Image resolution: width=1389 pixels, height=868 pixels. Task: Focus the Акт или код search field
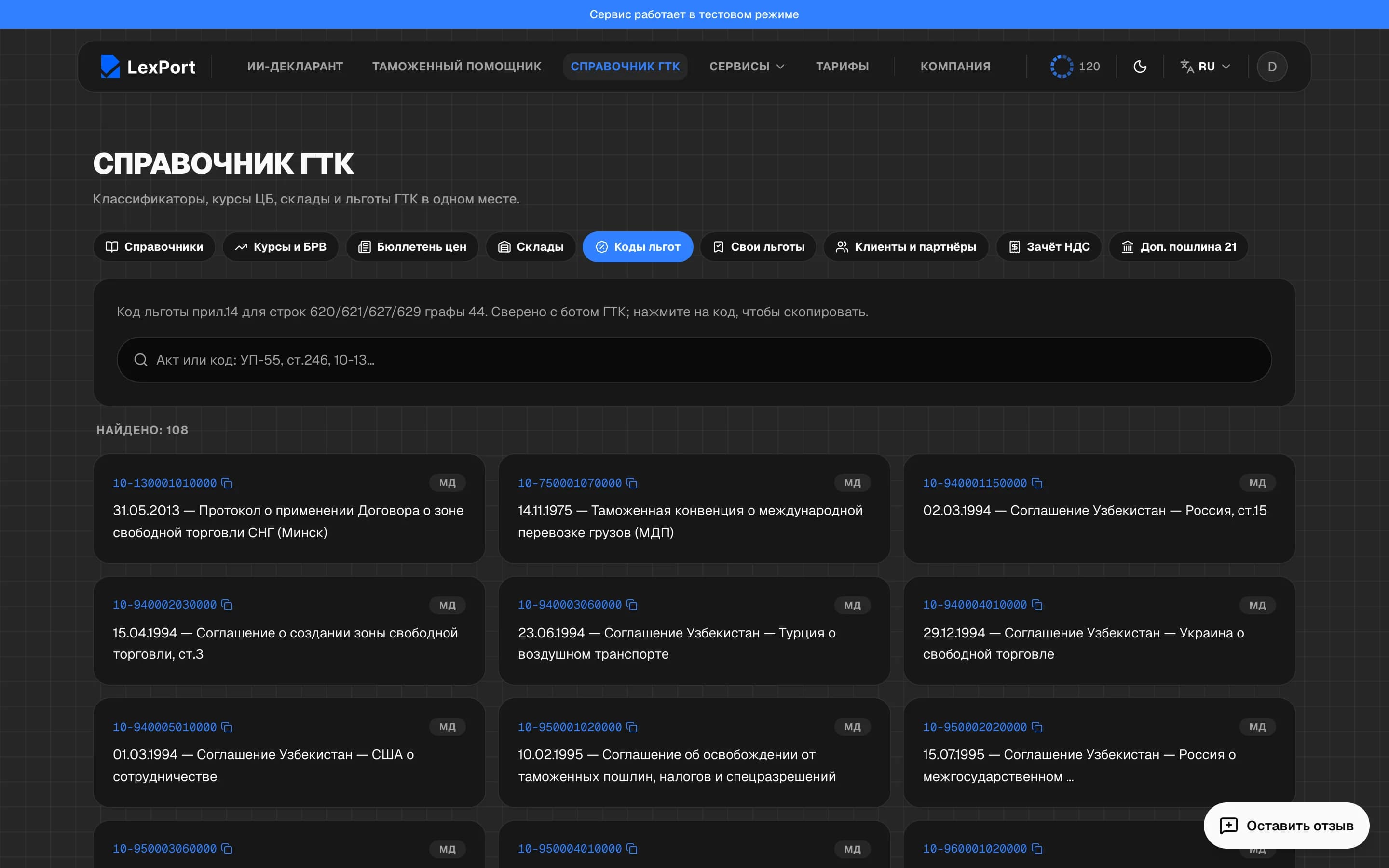click(694, 360)
